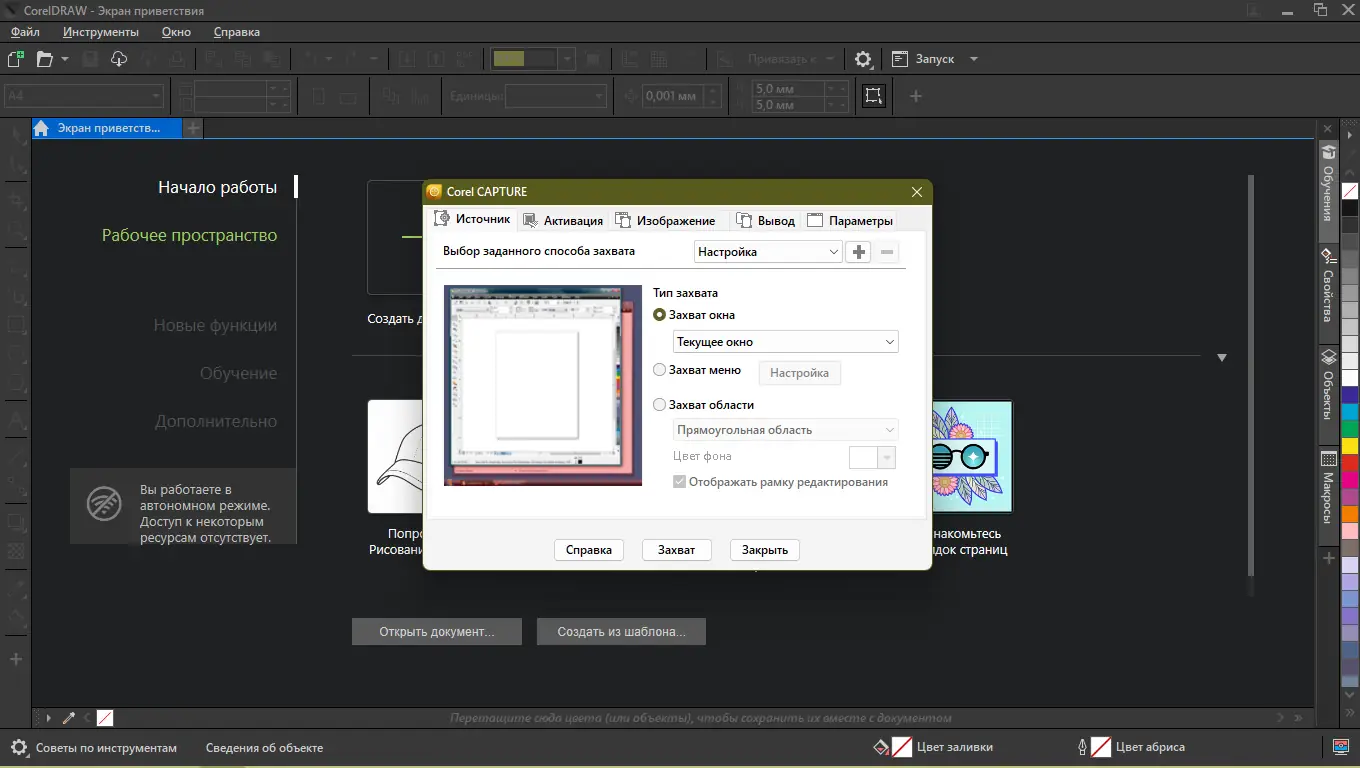
Task: Open the Инструменты menu
Action: [101, 32]
